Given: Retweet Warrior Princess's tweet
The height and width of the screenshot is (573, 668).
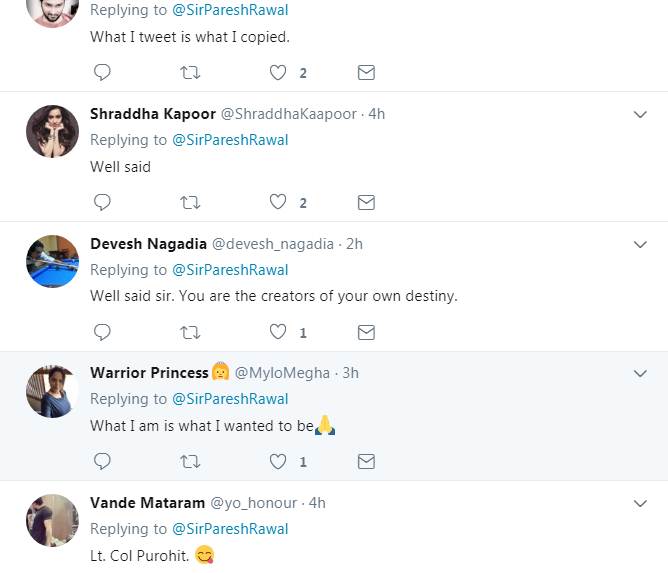Looking at the screenshot, I should pos(189,461).
